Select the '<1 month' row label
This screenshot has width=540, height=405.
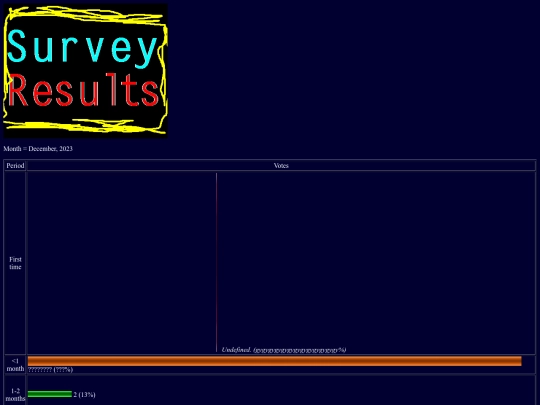pos(15,365)
